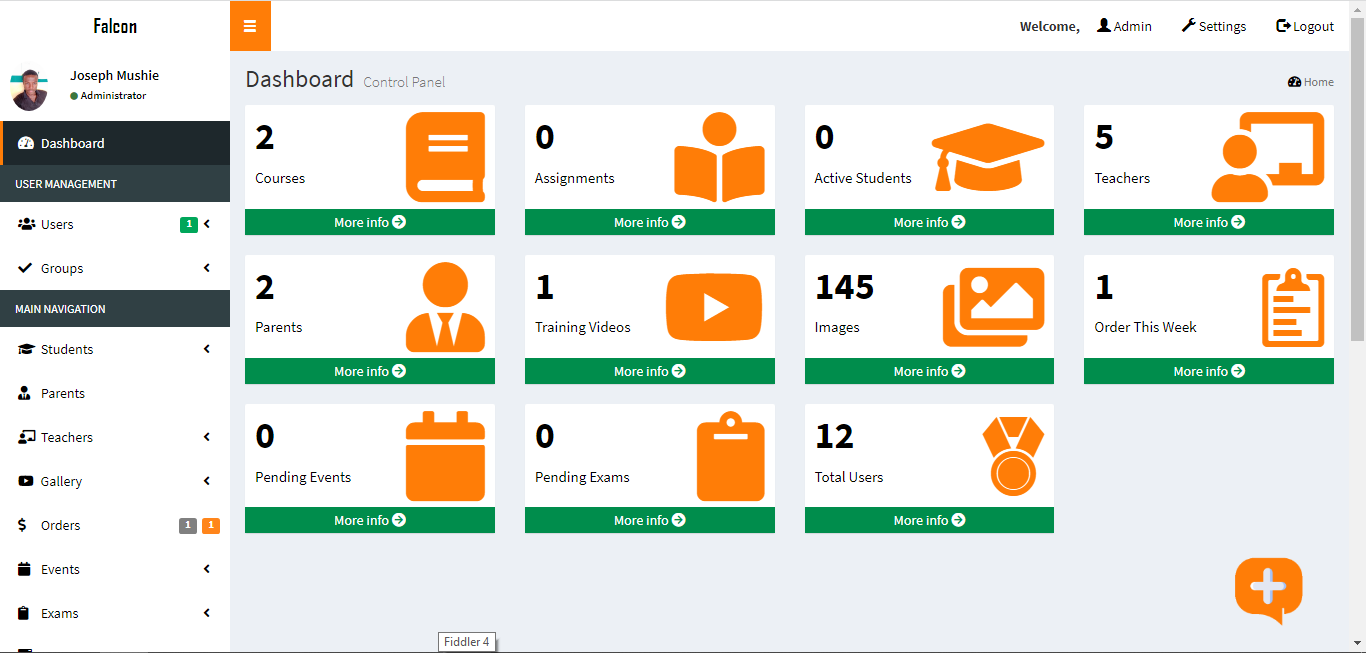Click the Total Users medal icon
This screenshot has width=1366, height=653.
click(x=1012, y=456)
